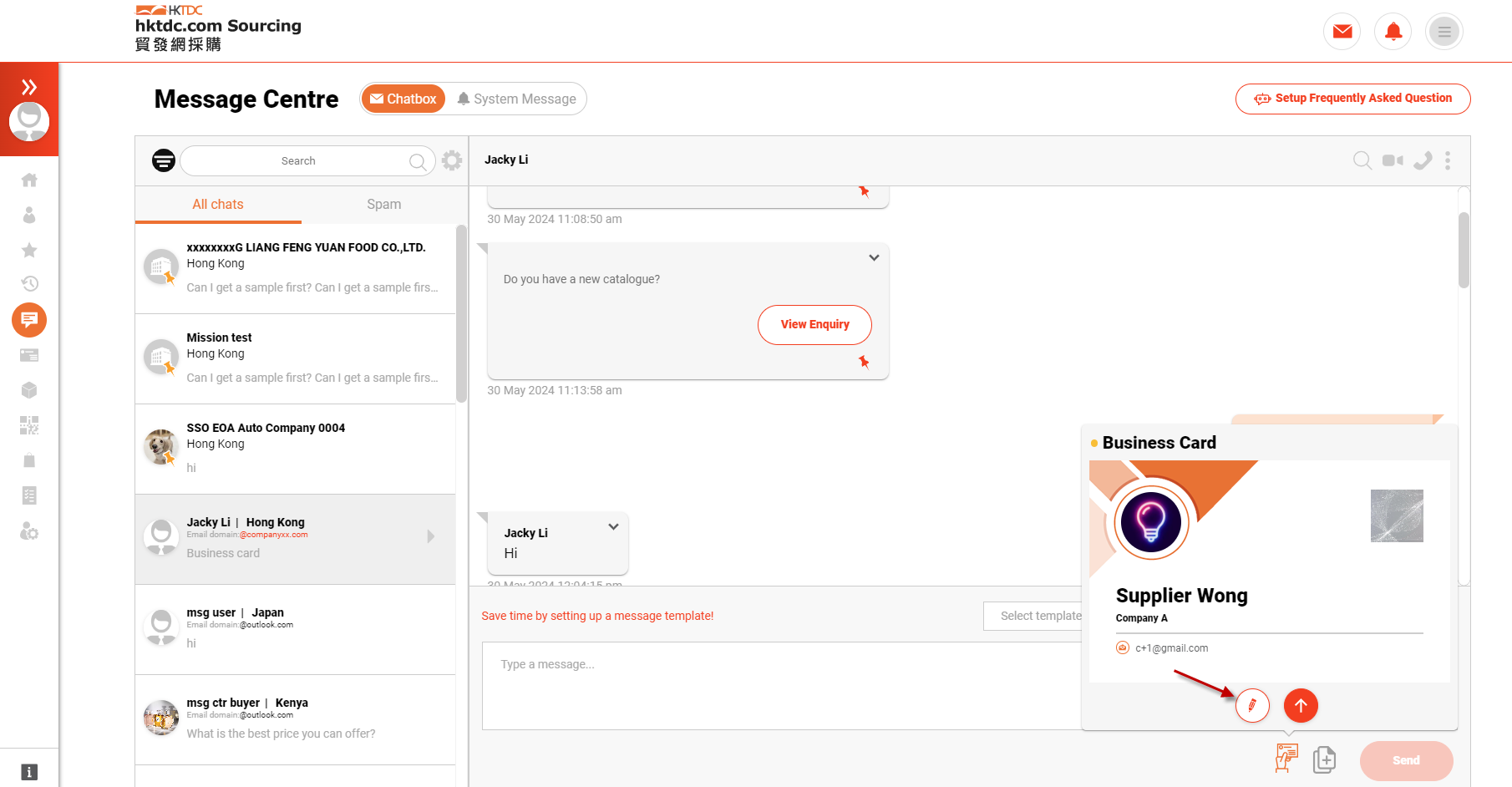This screenshot has height=787, width=1512.
Task: Click the lightbulb avatar on business card
Action: (1151, 522)
